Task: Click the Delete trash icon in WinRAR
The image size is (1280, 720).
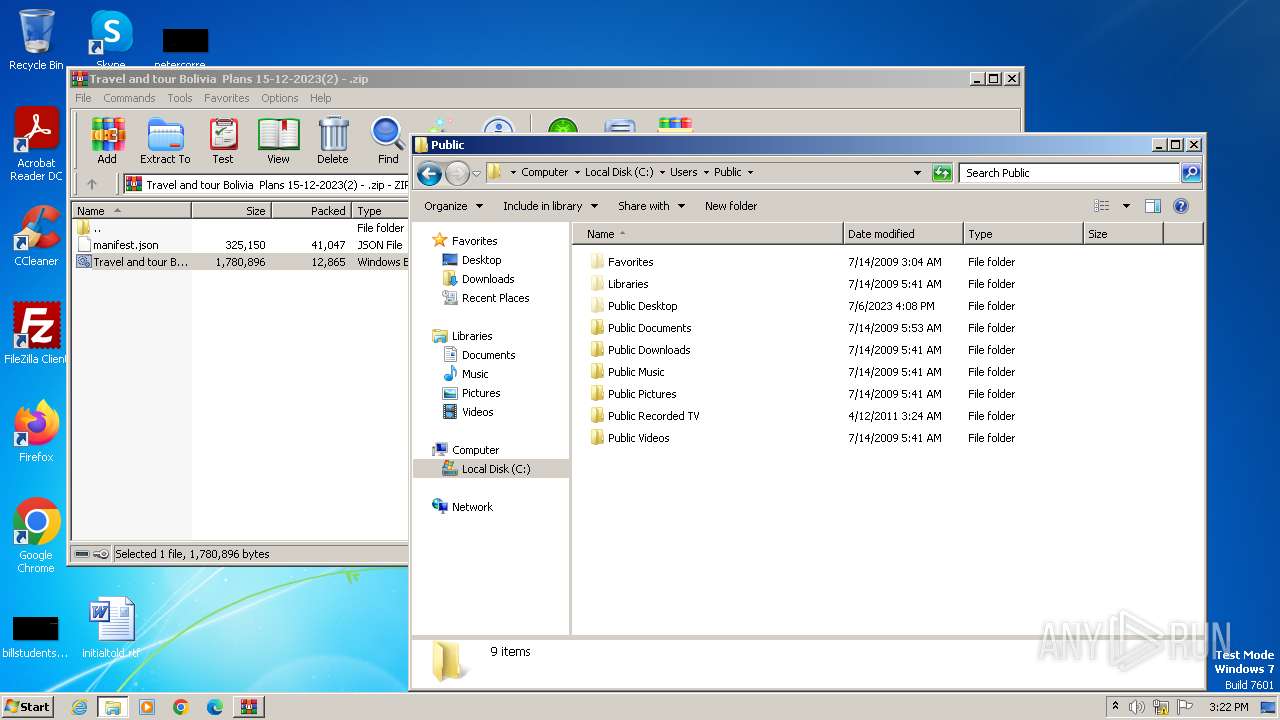Action: [x=333, y=140]
